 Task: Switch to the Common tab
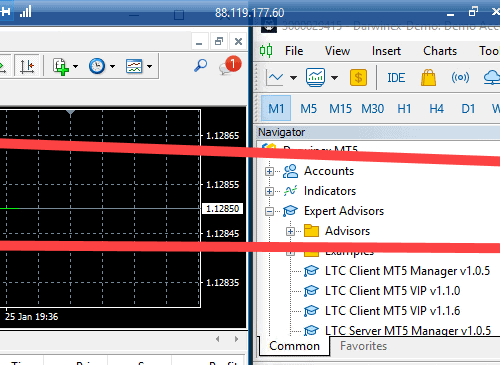[x=294, y=346]
